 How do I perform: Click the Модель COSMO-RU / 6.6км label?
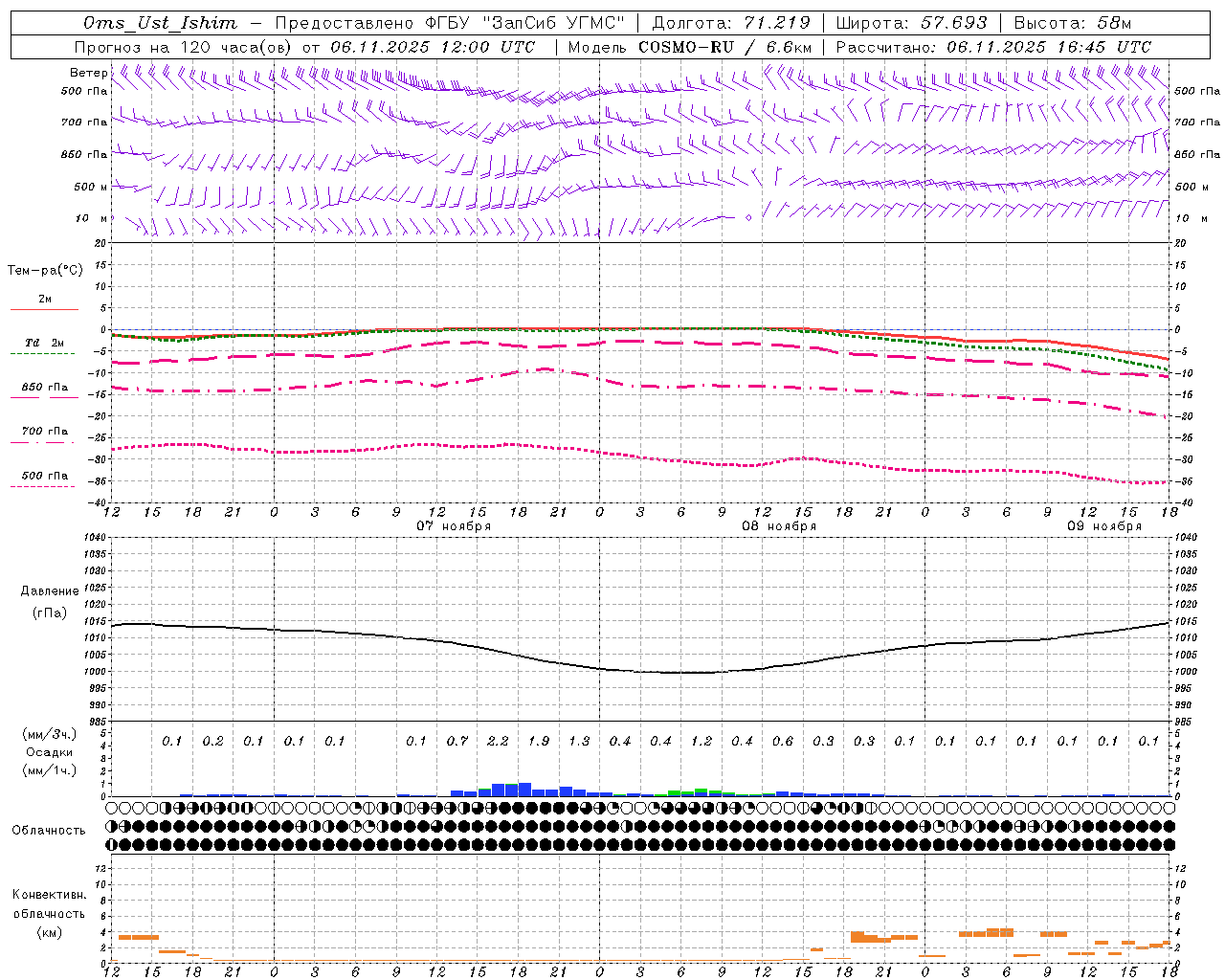[x=690, y=47]
